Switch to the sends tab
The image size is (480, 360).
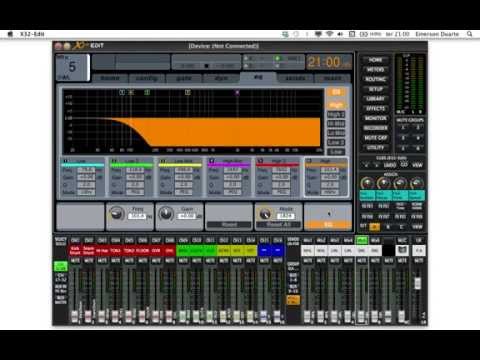(x=295, y=78)
